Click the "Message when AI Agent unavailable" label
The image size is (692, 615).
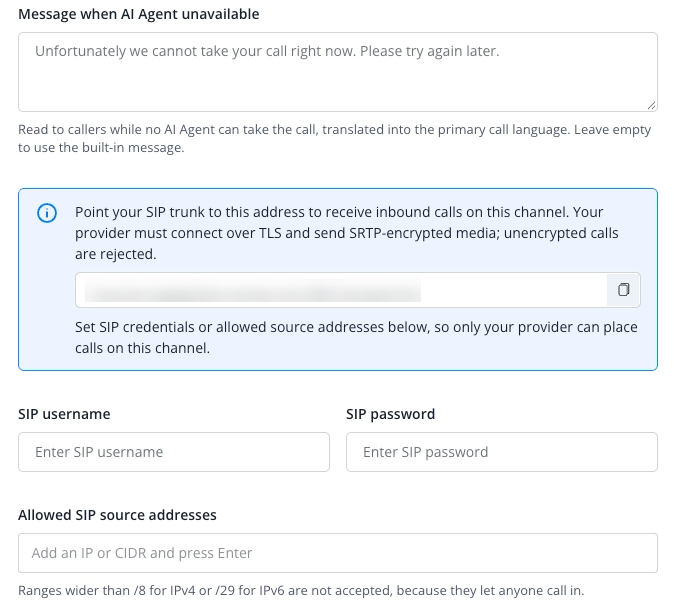click(x=139, y=14)
